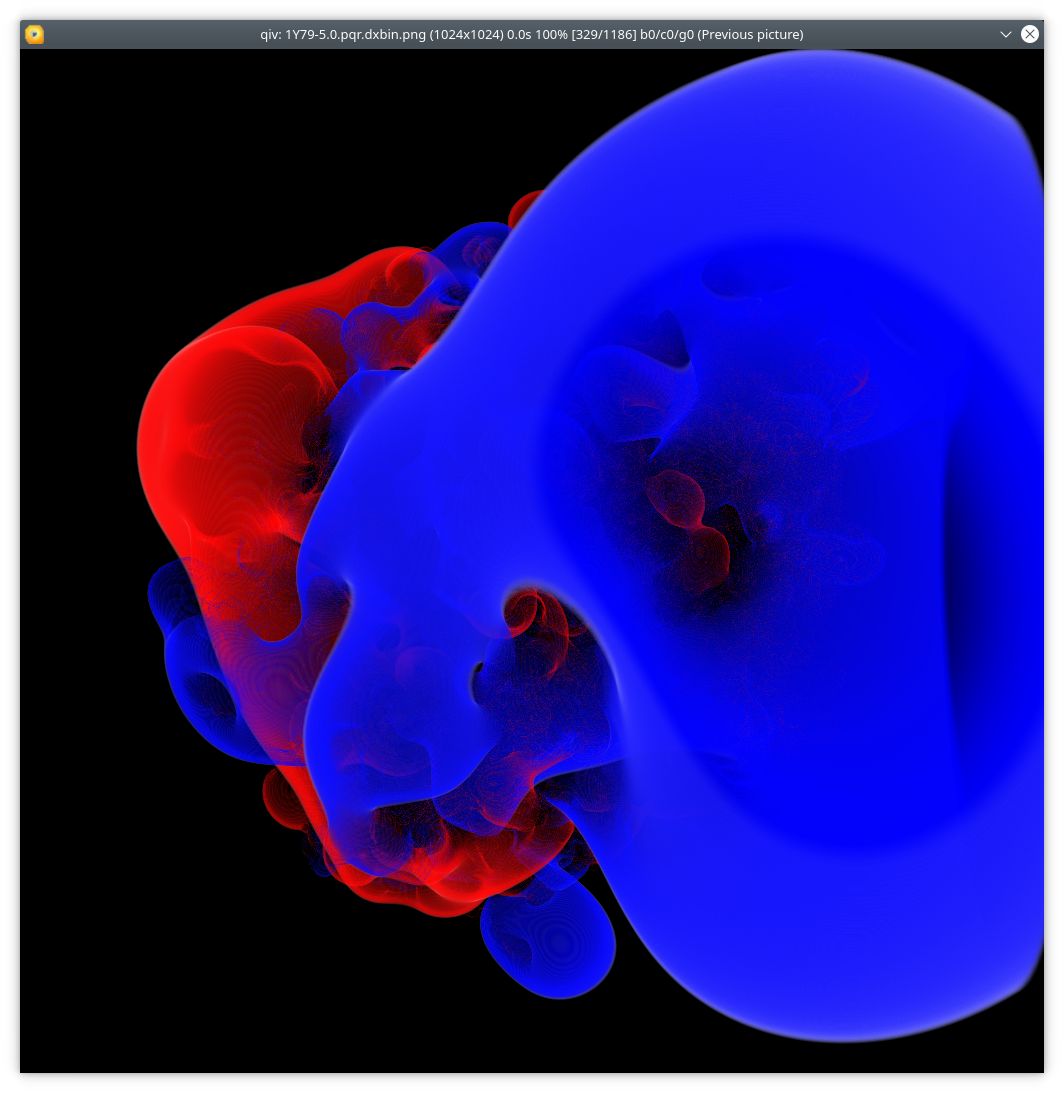Open the titlebar chevron dropdown menu

pos(1005,34)
